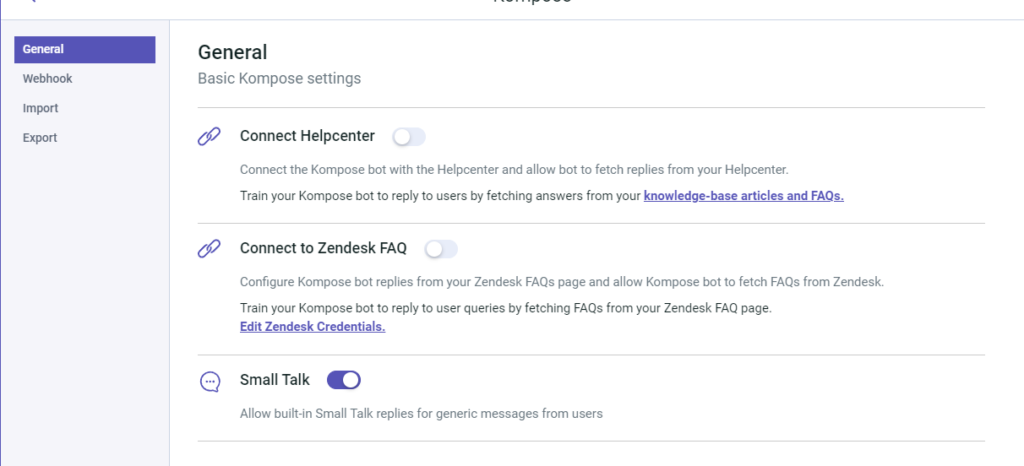Open the Import section
Viewport: 1024px width, 466px height.
[x=40, y=108]
